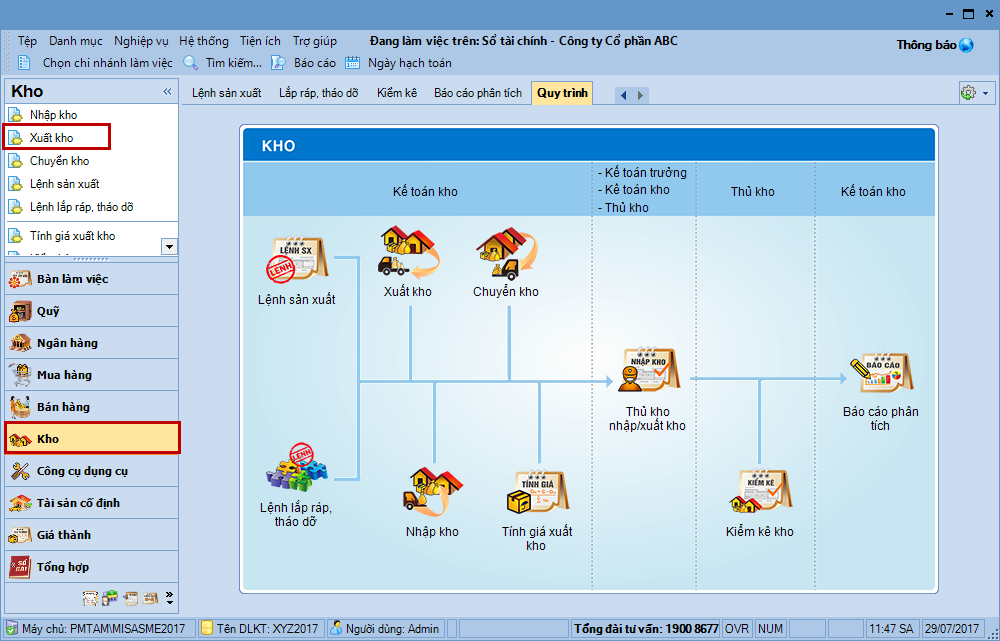Open the Nghiệp vụ menu
This screenshot has height=641, width=1000.
[x=141, y=41]
